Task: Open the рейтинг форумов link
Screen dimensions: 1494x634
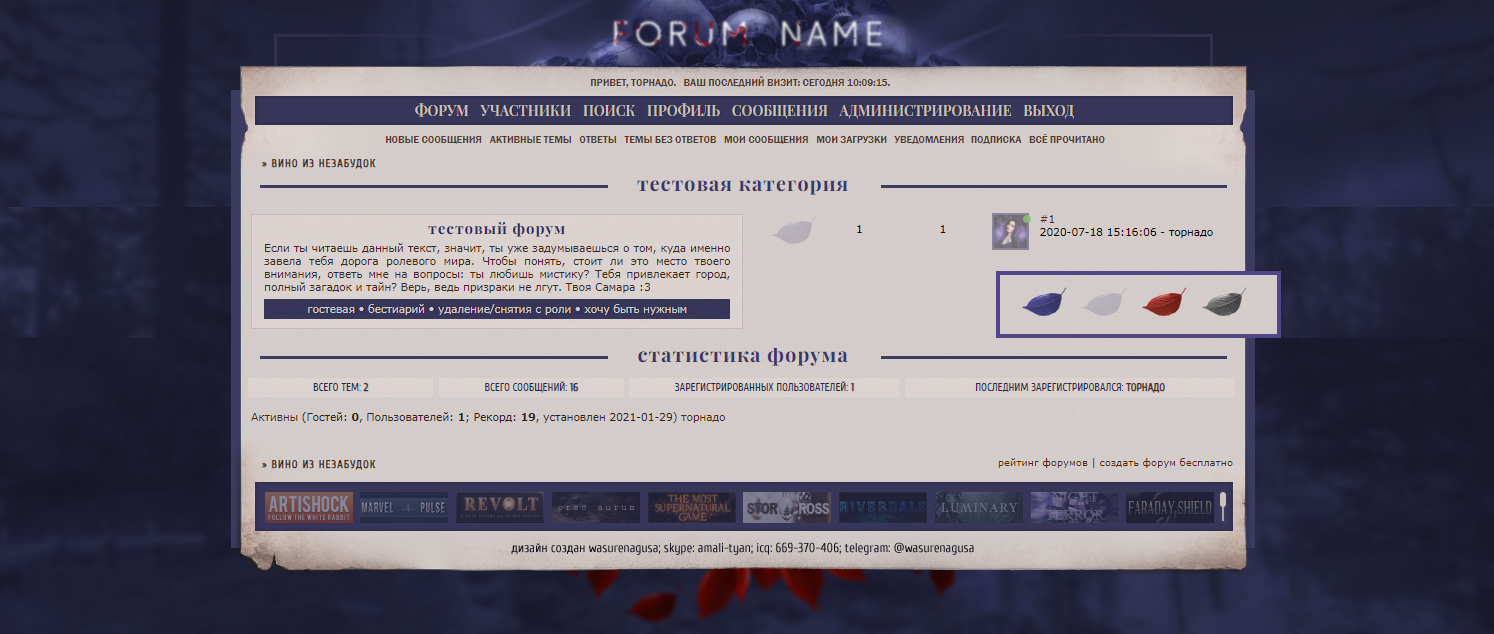Action: (1043, 463)
